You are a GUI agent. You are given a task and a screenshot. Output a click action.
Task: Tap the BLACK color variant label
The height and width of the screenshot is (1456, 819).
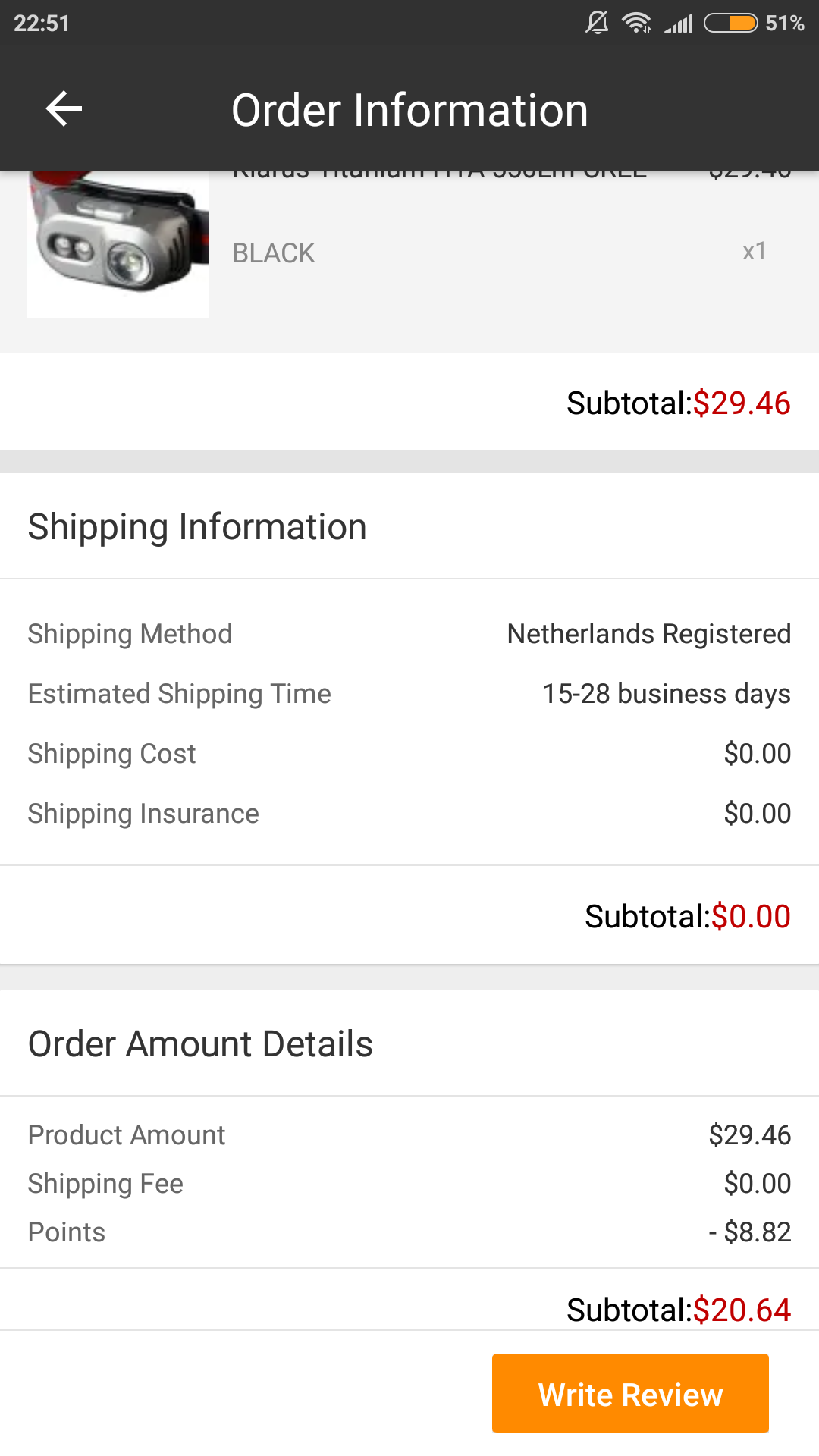(x=274, y=253)
